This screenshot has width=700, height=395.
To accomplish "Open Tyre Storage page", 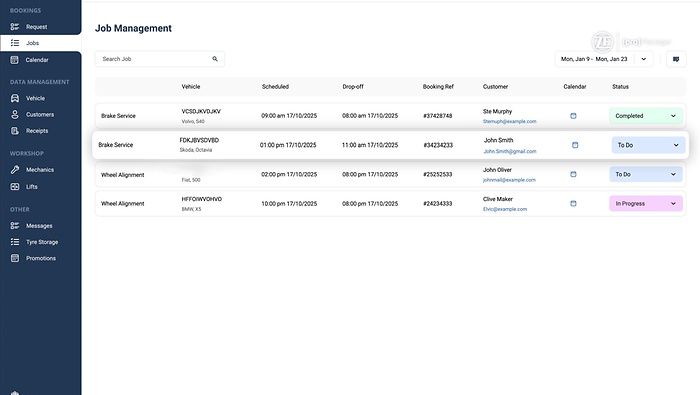I will point(42,242).
